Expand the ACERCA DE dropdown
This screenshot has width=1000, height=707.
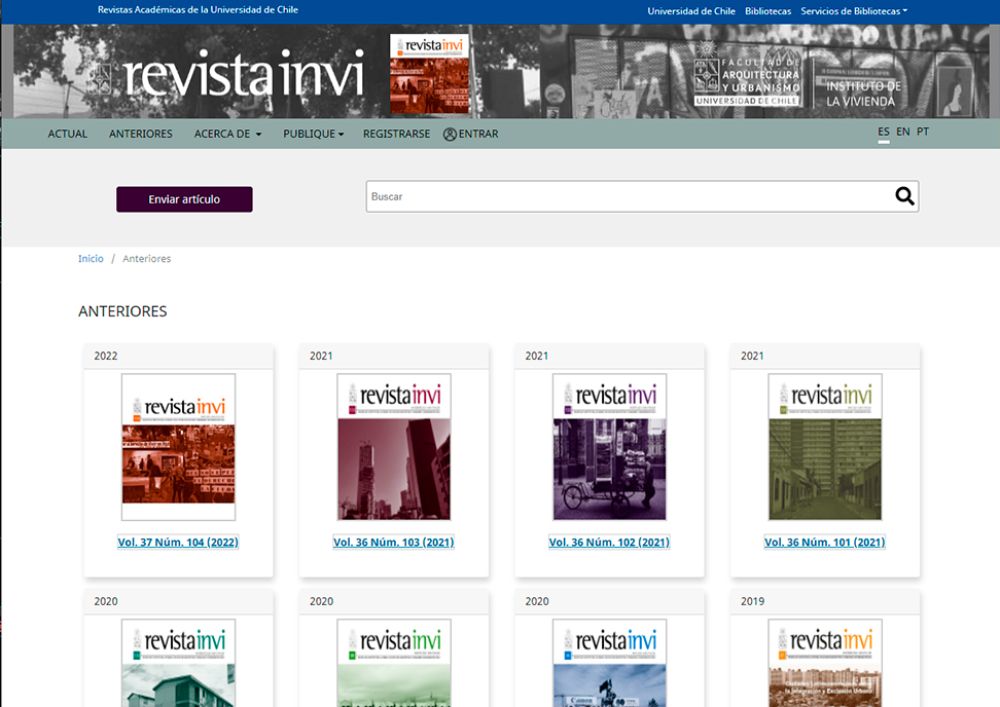tap(227, 133)
